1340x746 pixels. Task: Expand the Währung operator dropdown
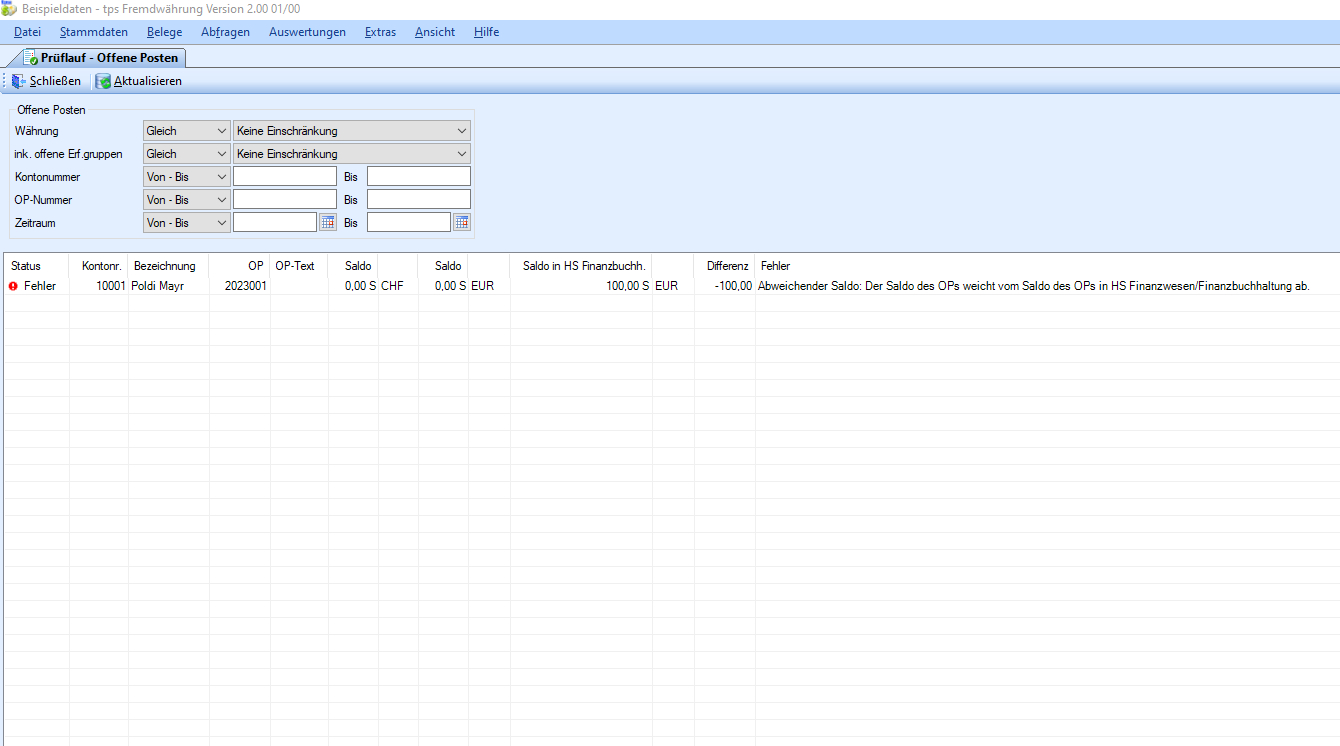point(186,131)
